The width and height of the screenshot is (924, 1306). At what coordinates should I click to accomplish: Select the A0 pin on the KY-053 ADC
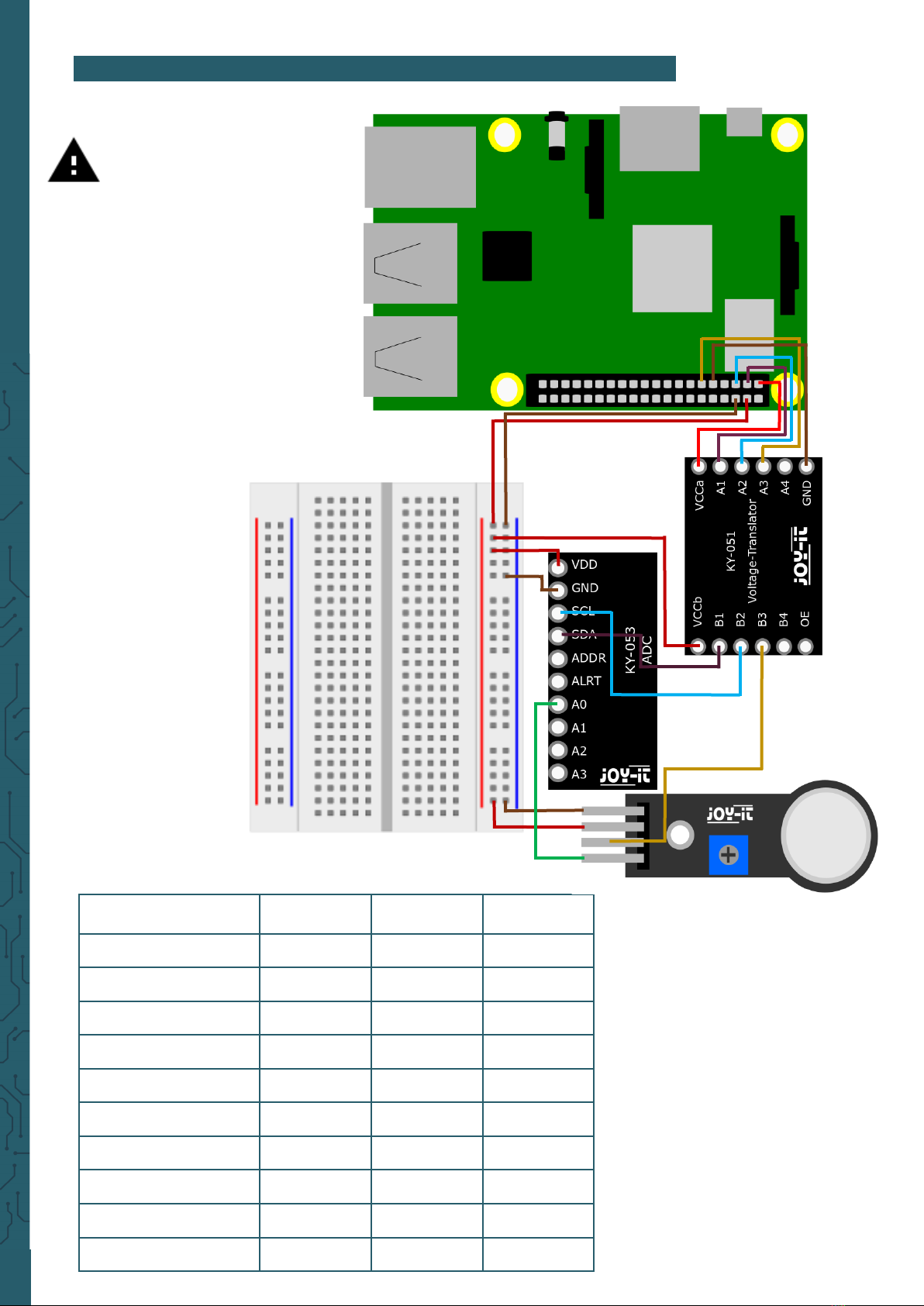pos(558,705)
